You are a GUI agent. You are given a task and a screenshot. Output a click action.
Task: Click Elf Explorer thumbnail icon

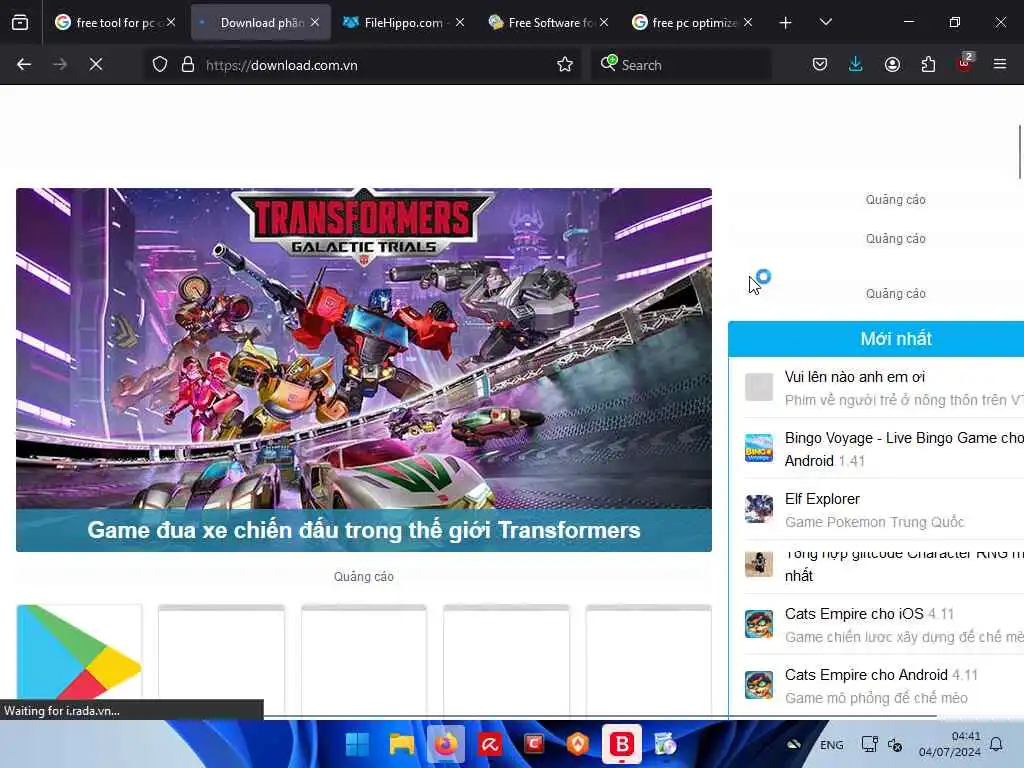(x=759, y=509)
